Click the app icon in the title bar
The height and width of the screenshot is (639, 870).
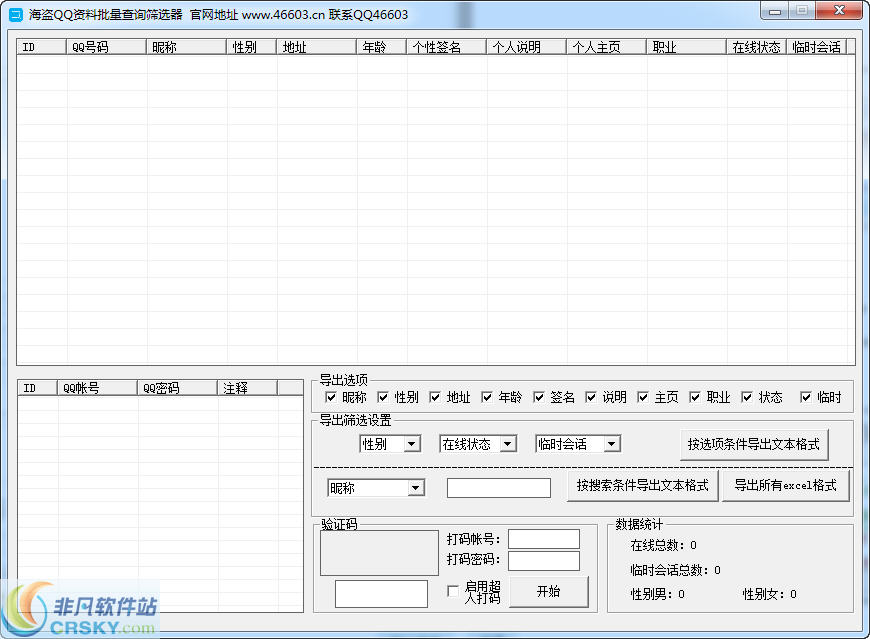point(16,15)
